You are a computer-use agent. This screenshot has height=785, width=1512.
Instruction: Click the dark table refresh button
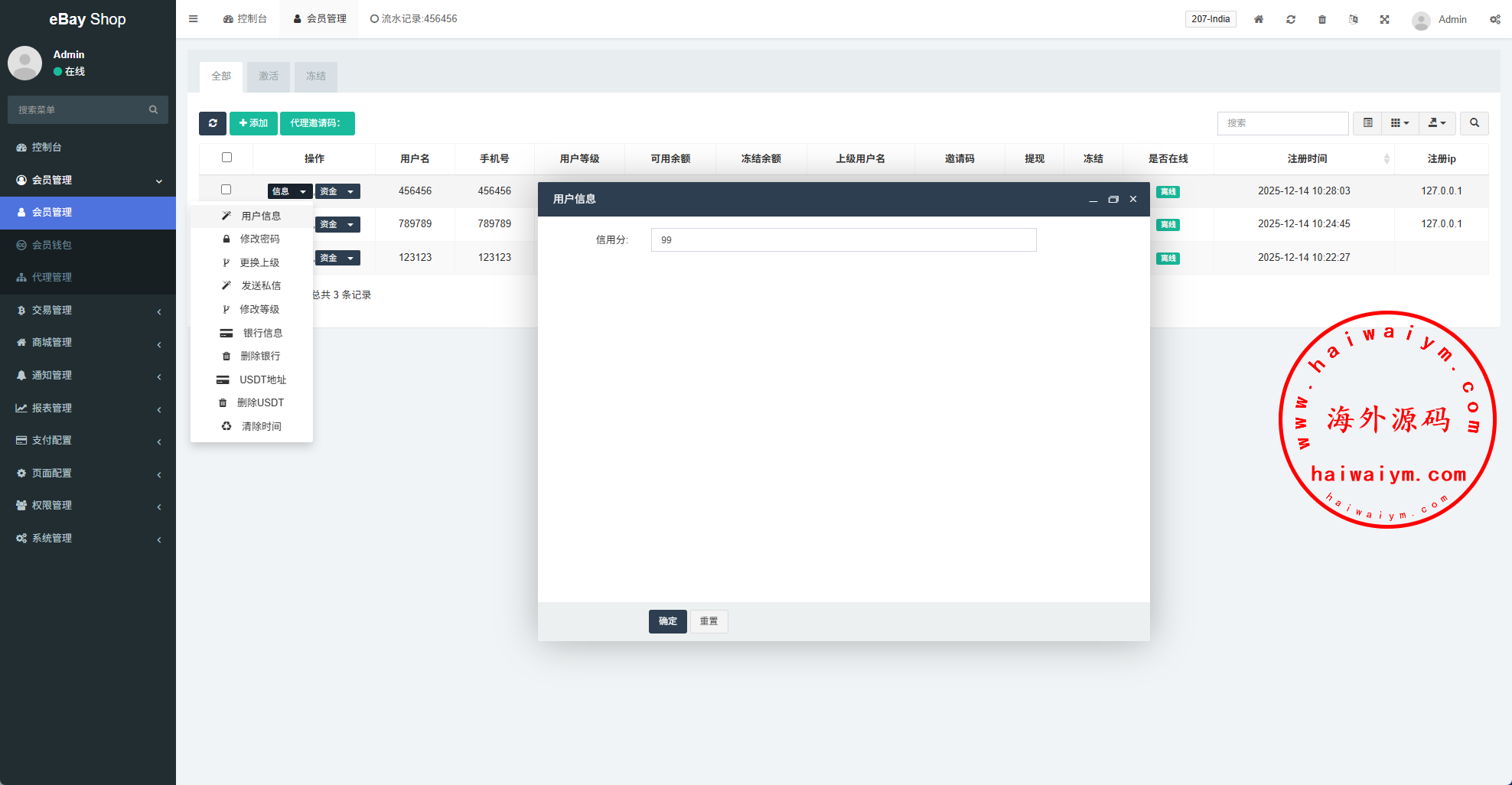212,123
